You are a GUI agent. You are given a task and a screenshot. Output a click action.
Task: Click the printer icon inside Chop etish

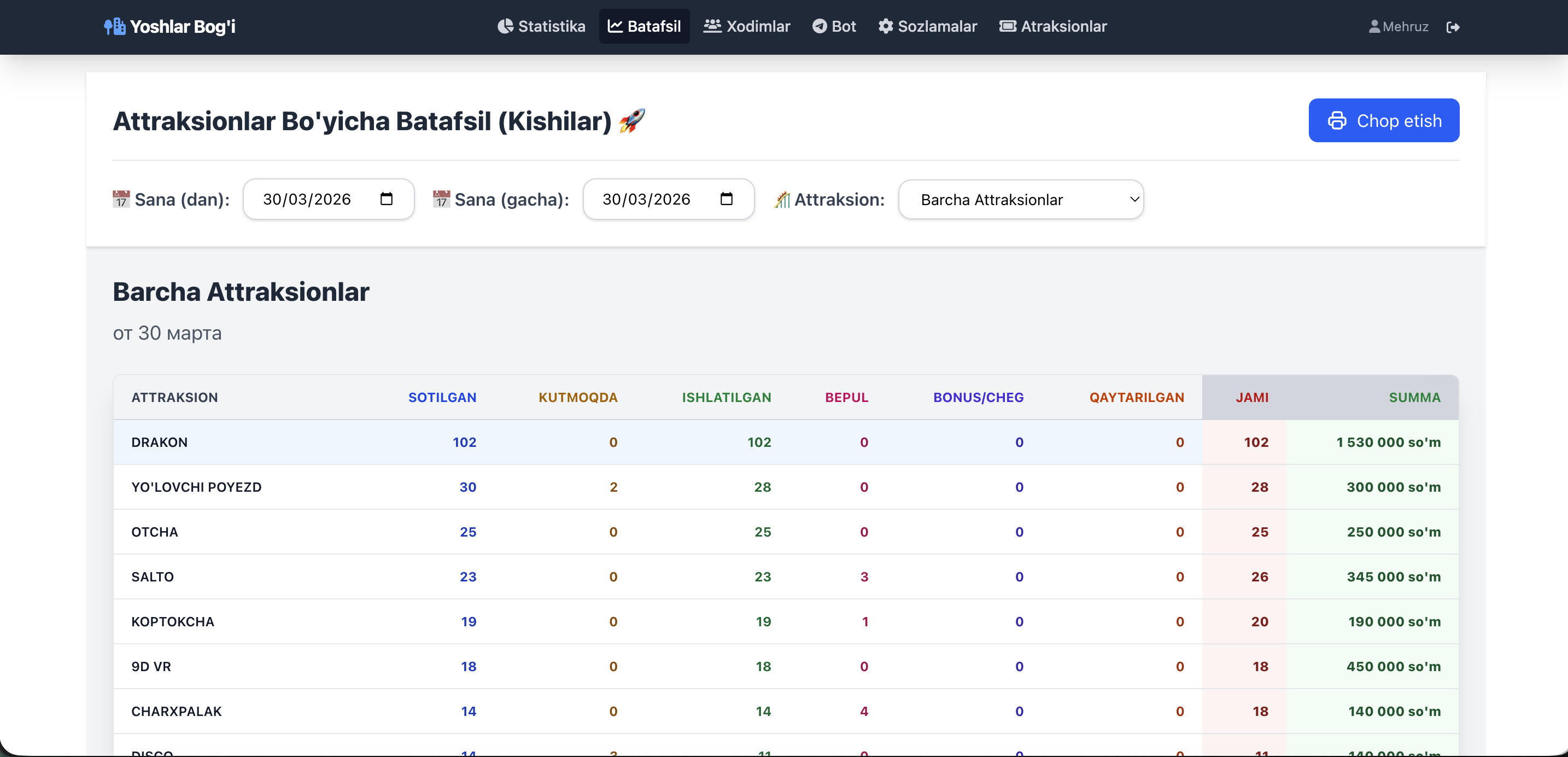pos(1338,120)
